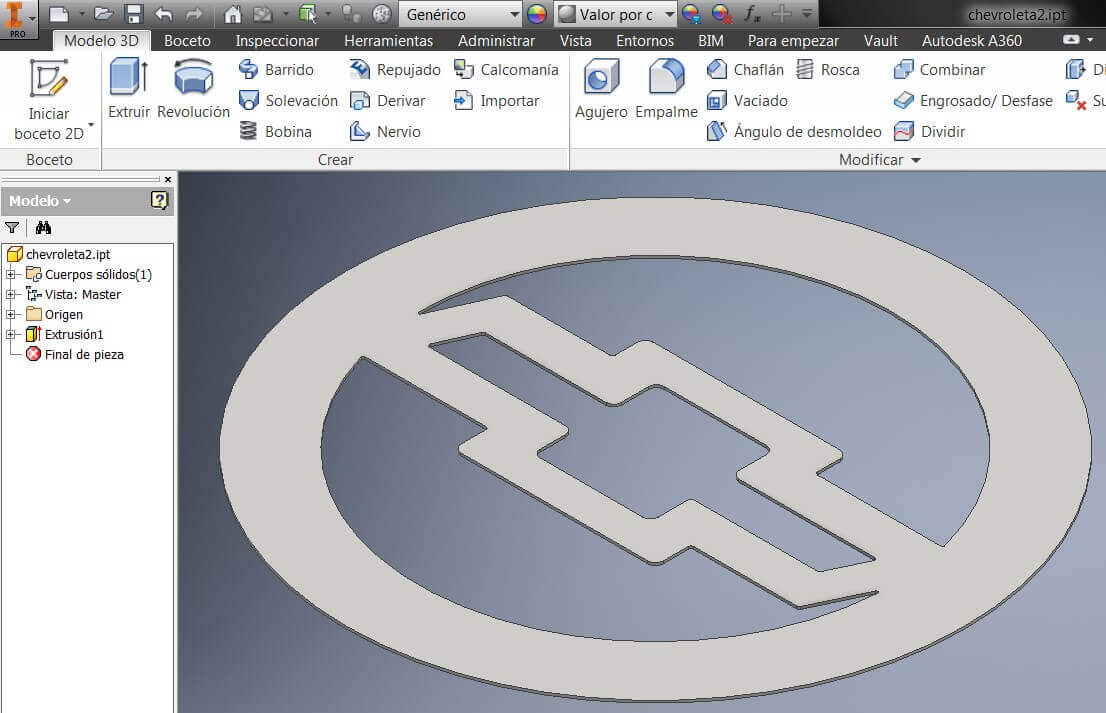
Task: Start a new 2D sketch (Iniciar boceto 2D)
Action: pos(49,99)
